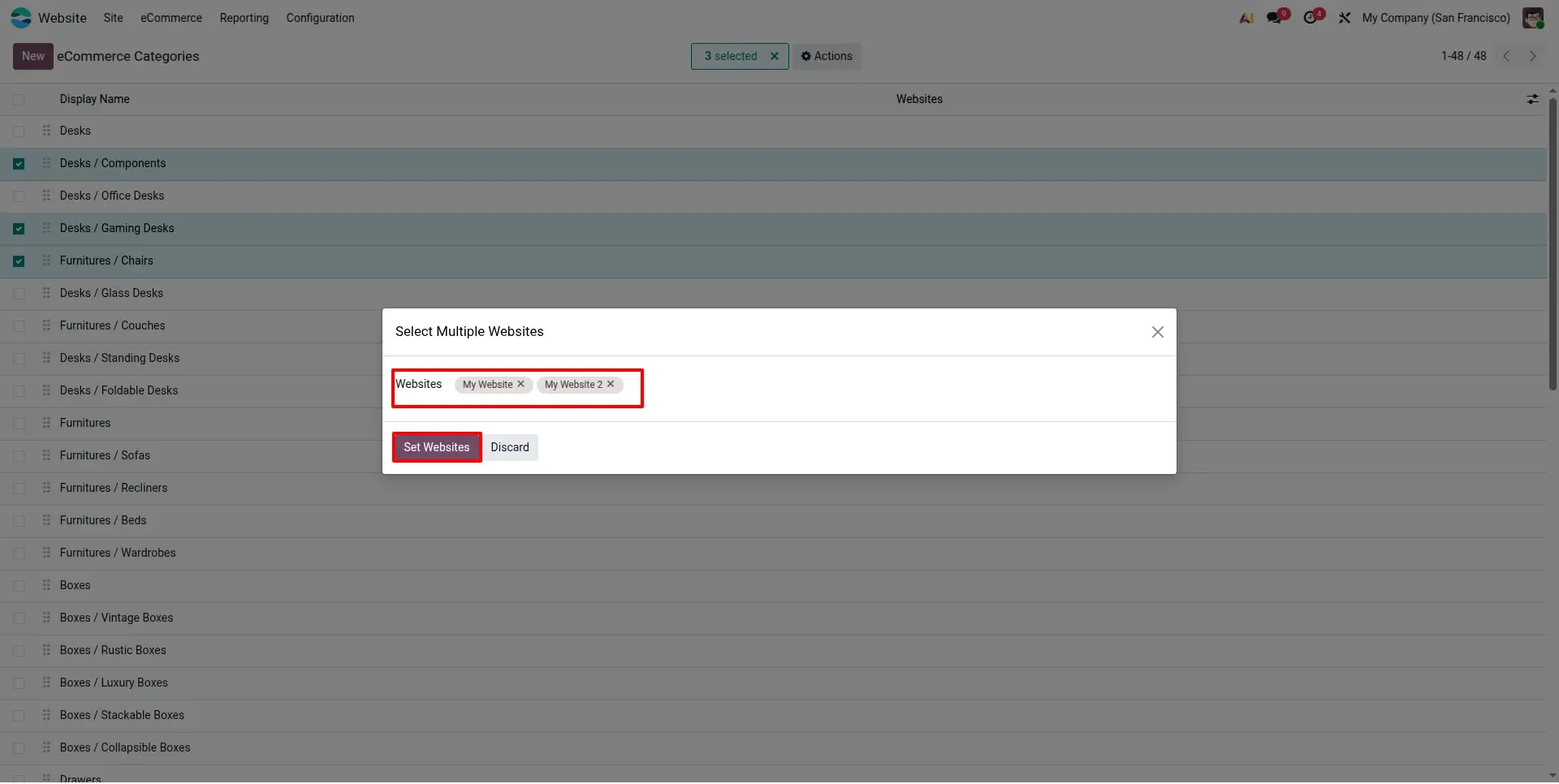
Task: Click the My Website tag label
Action: pyautogui.click(x=487, y=385)
